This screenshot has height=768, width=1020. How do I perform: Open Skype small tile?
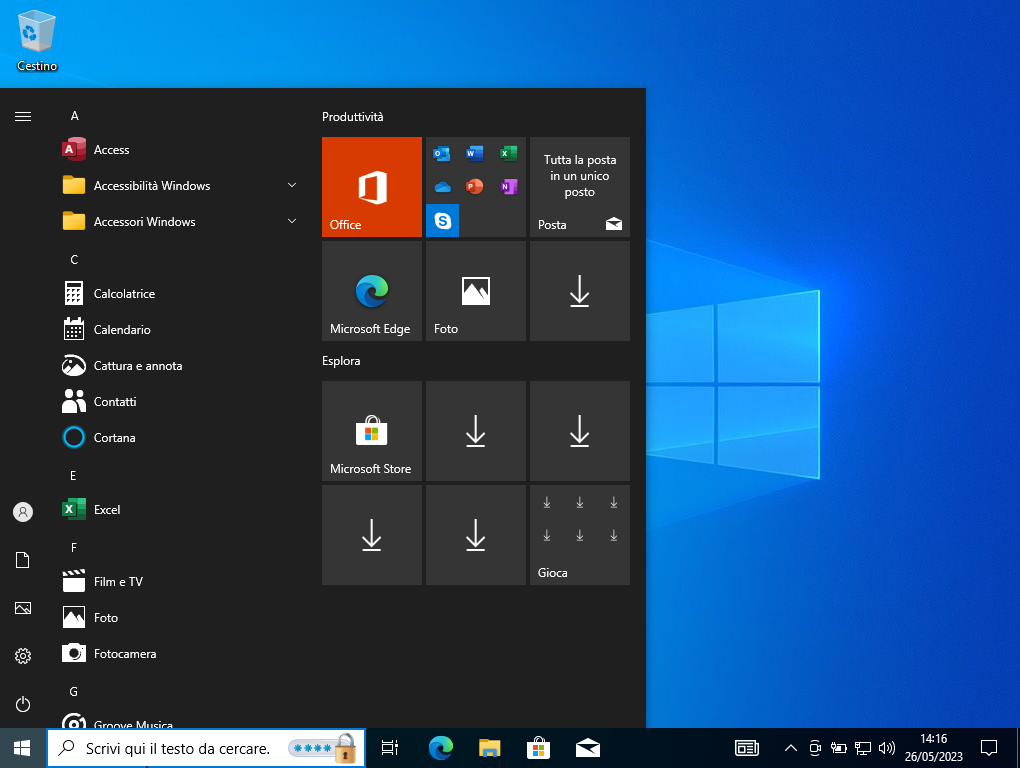pyautogui.click(x=442, y=220)
